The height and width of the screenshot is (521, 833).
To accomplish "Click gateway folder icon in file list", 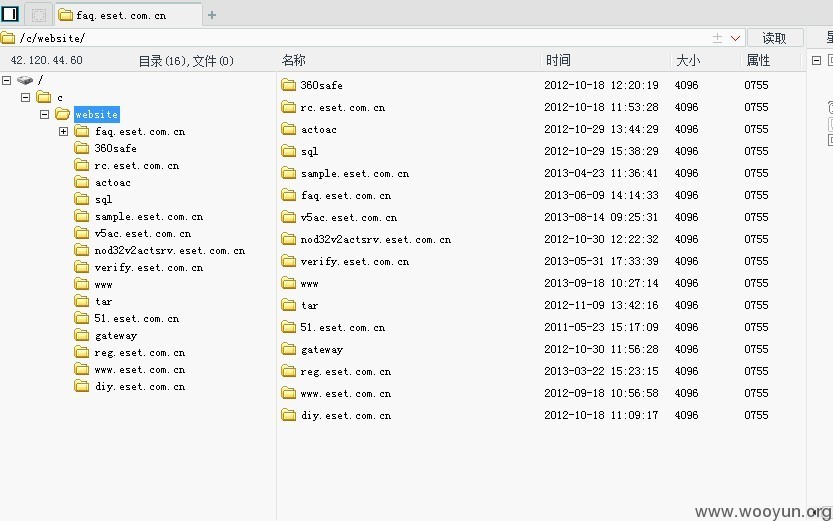I will (288, 349).
